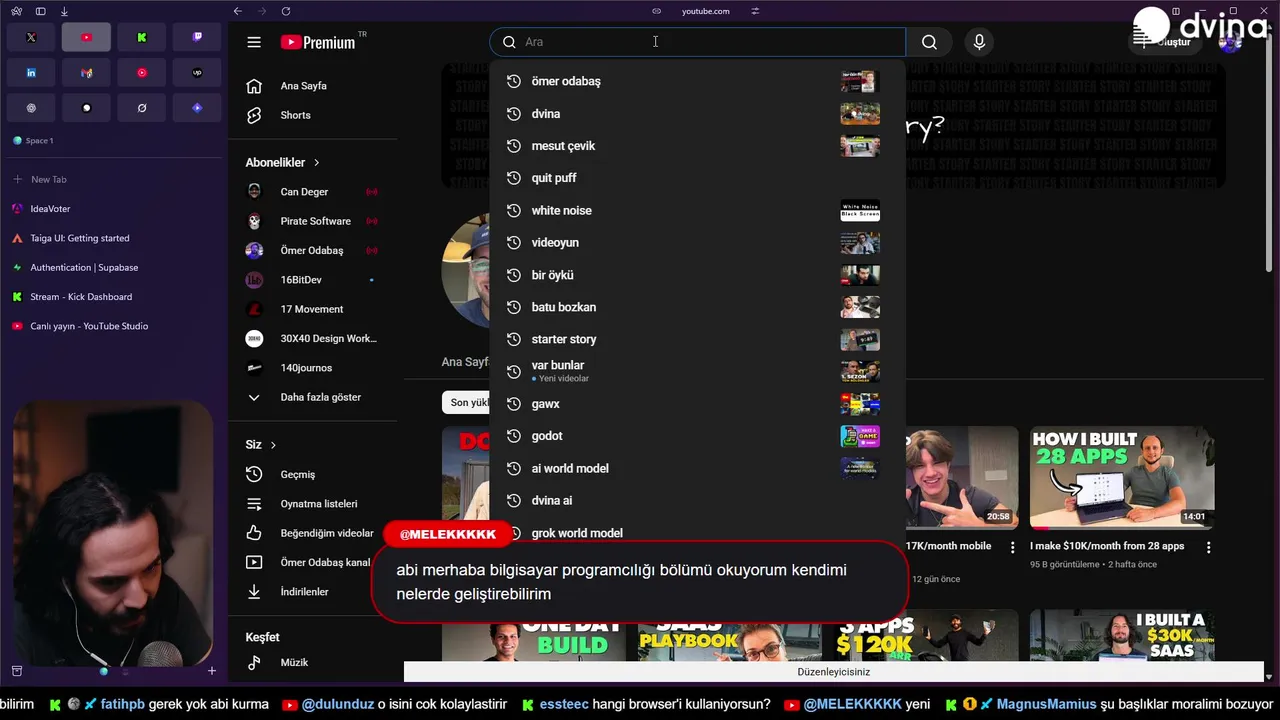Select search suggestion ai world model

[697, 468]
